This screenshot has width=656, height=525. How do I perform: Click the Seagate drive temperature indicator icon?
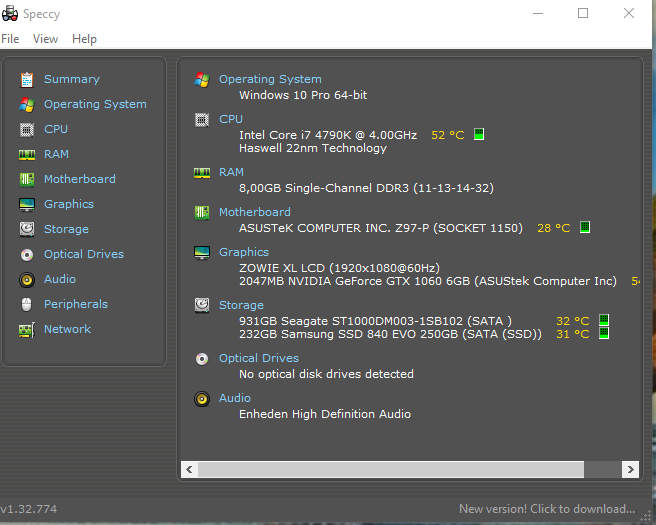click(604, 320)
